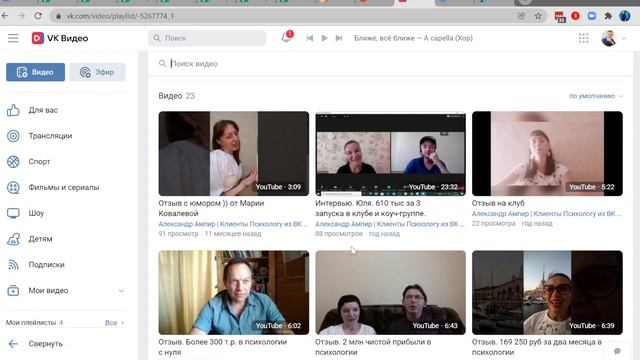Show all playlists via Все link

pyautogui.click(x=114, y=322)
